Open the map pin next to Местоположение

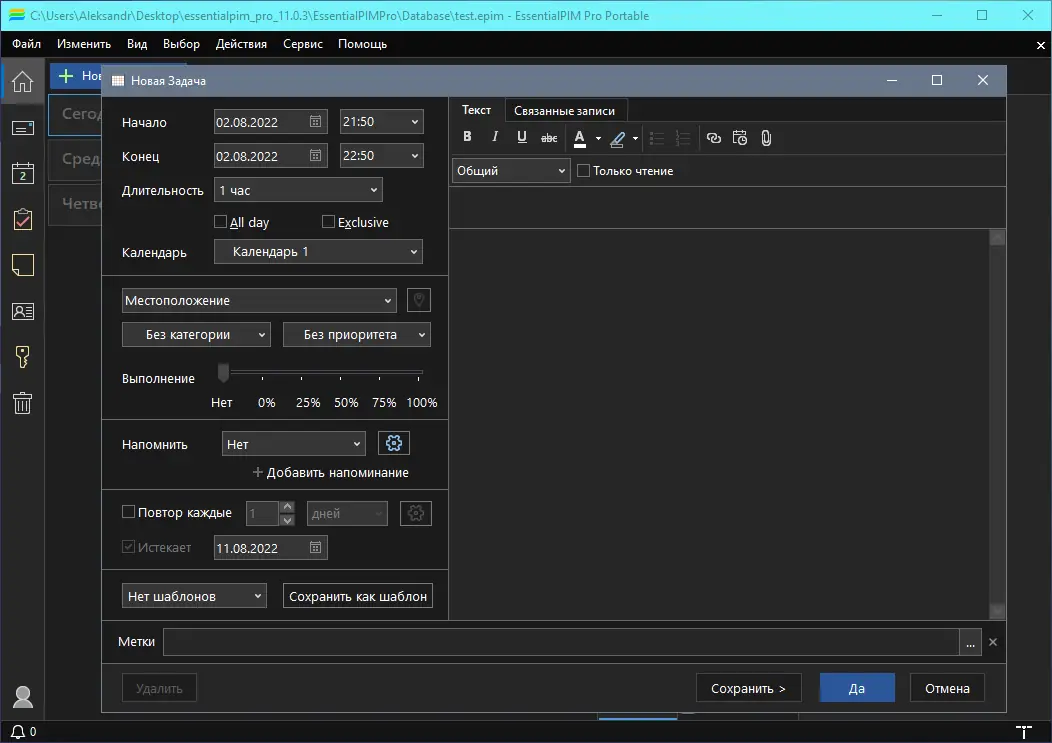click(418, 300)
